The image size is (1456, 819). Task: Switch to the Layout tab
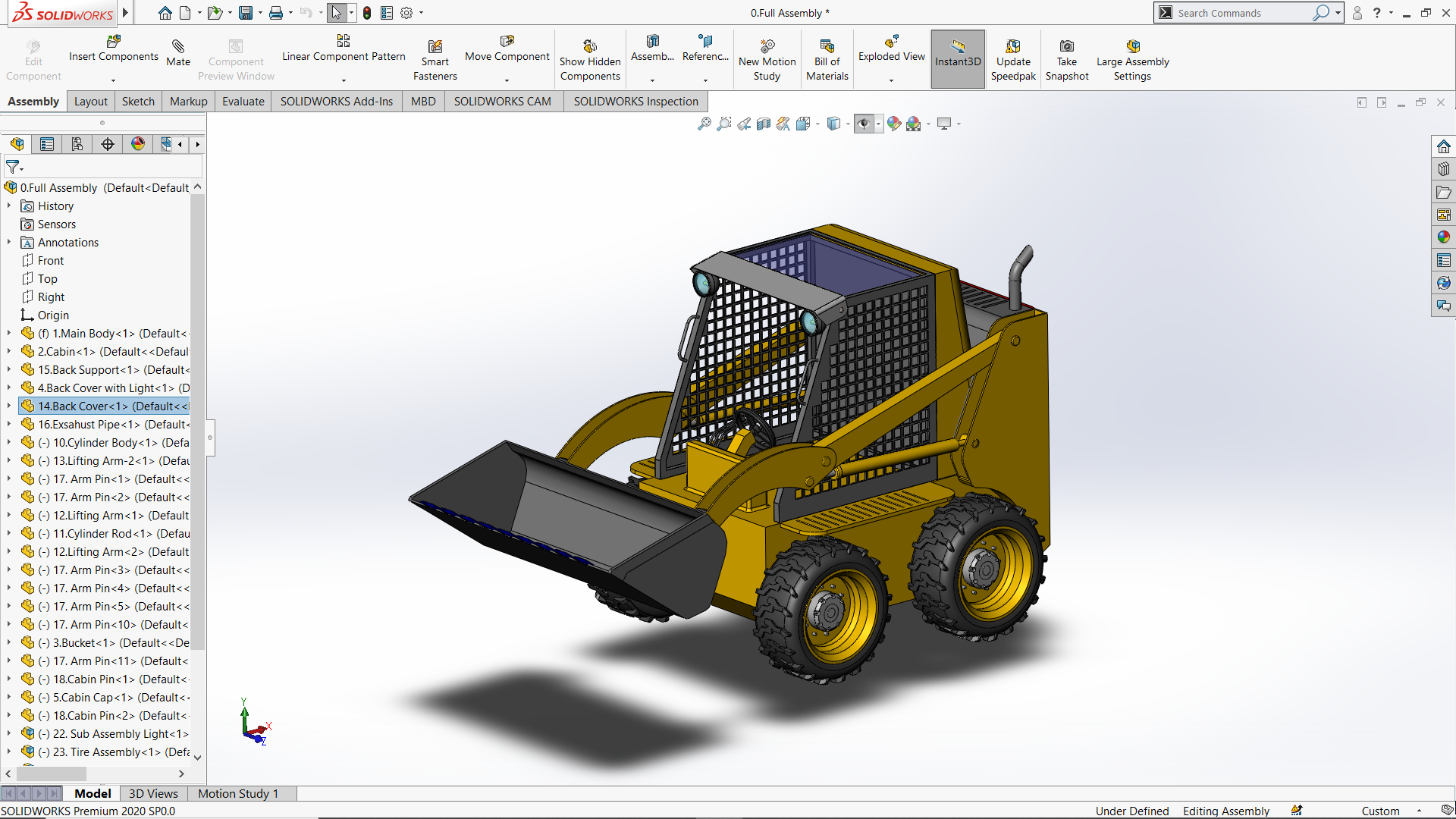[91, 102]
